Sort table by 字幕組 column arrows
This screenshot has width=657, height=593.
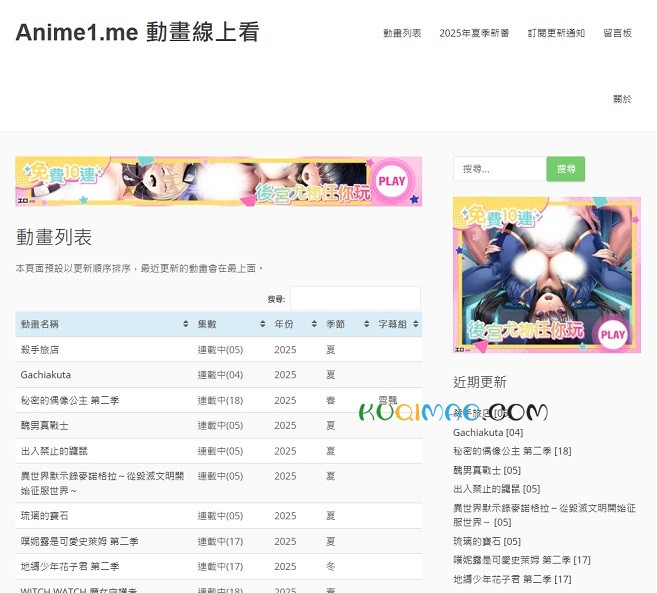pyautogui.click(x=416, y=324)
